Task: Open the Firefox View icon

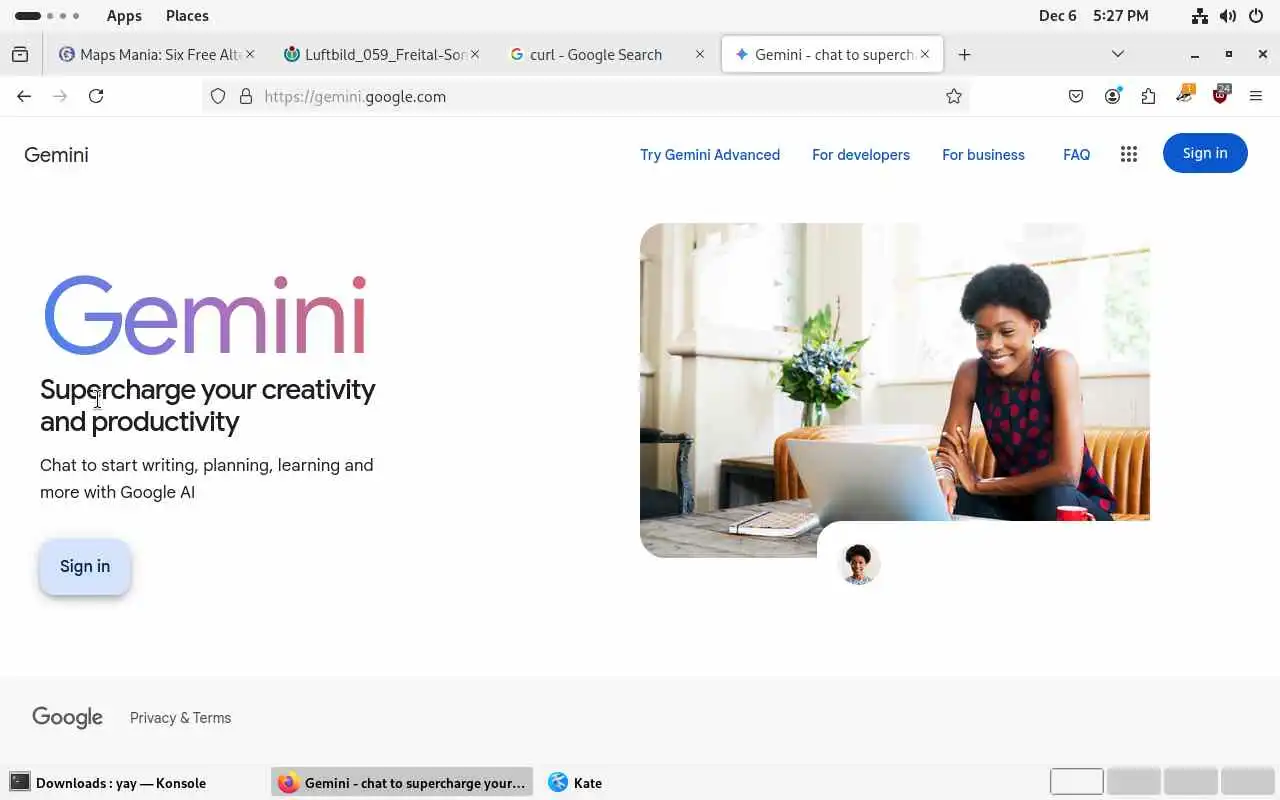Action: click(20, 54)
